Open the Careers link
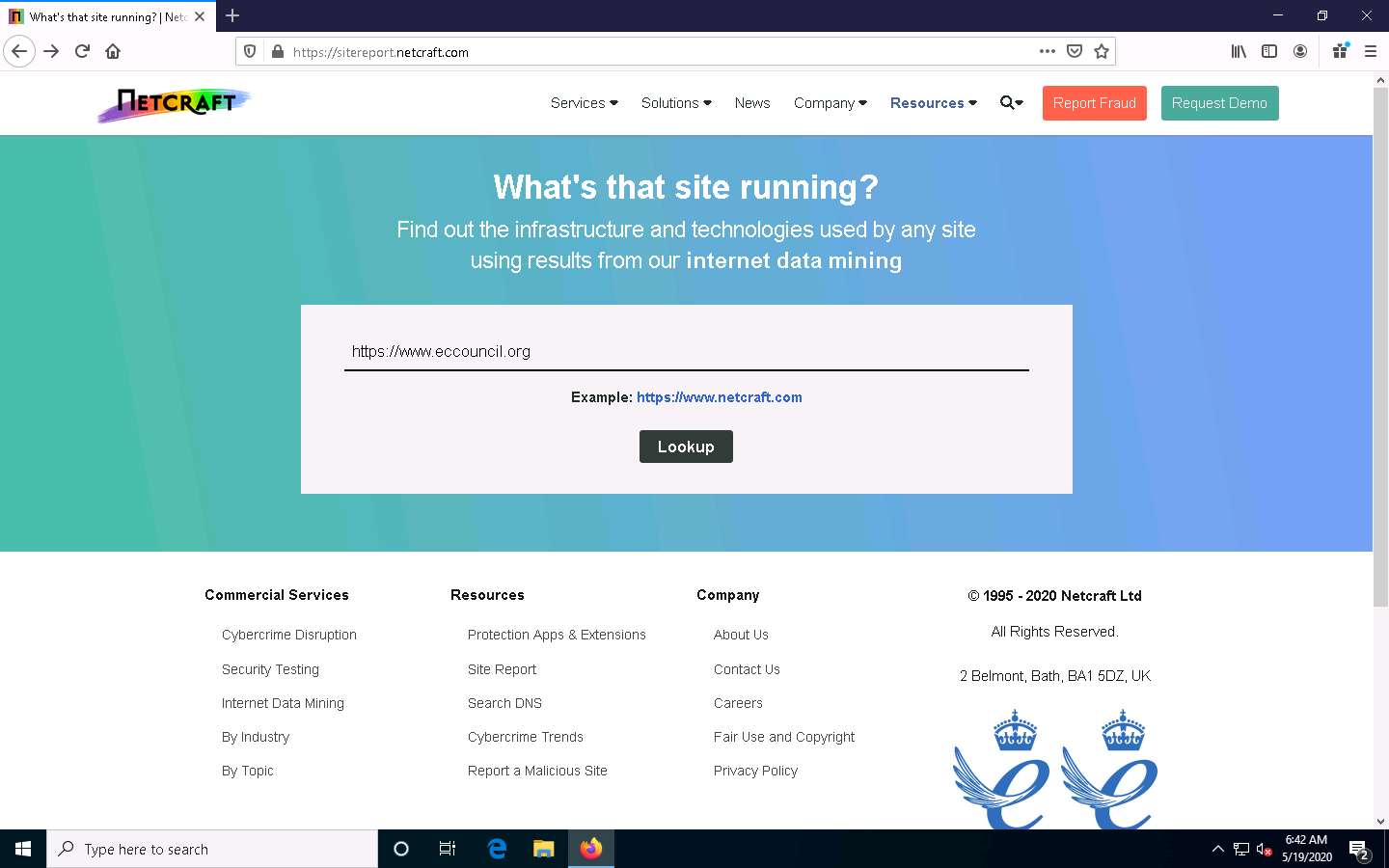 click(738, 703)
